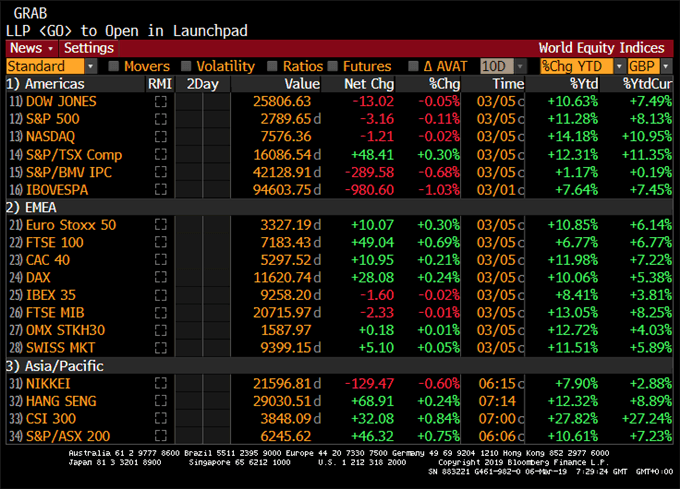Open the %Chg YTD dropdown
Screen dimensions: 680x489
click(x=619, y=66)
